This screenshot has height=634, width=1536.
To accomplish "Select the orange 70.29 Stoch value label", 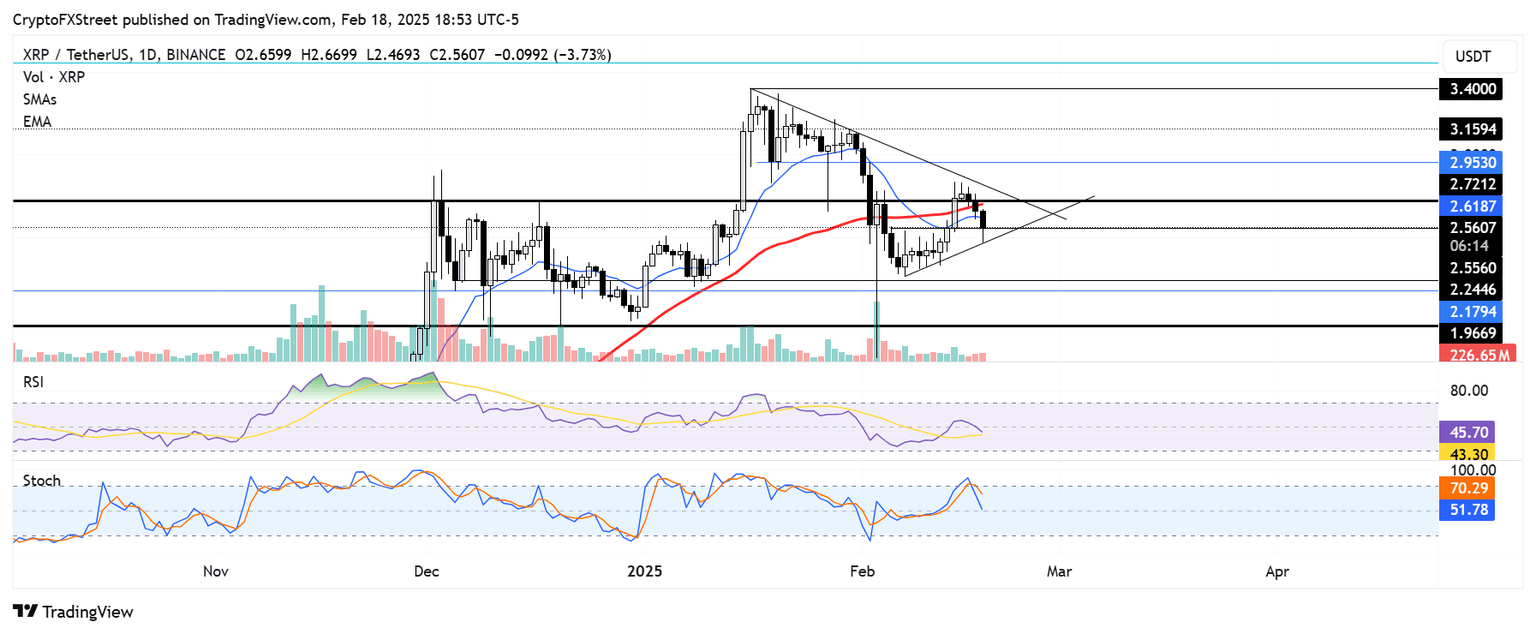I will click(x=1470, y=489).
